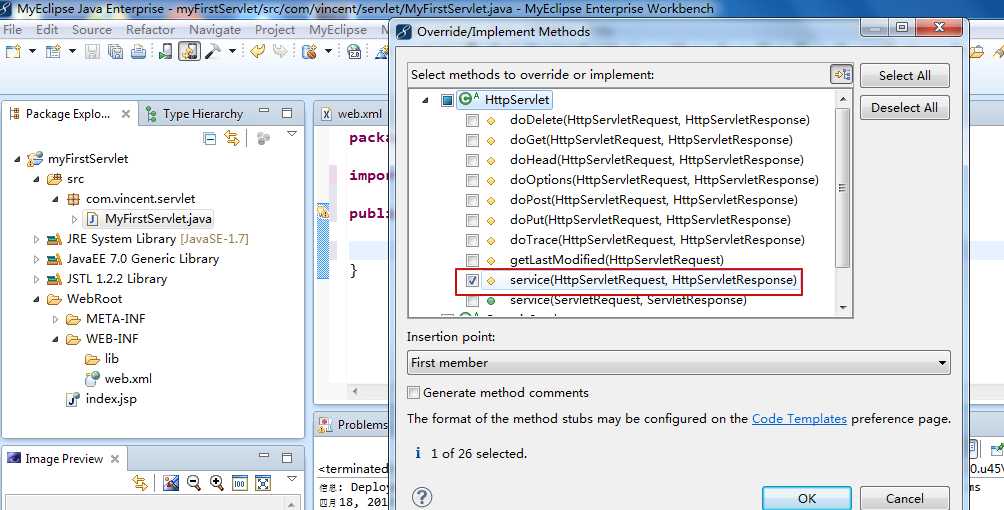This screenshot has height=510, width=1004.
Task: Click Link with Editor in Package Explorer
Action: click(x=232, y=138)
